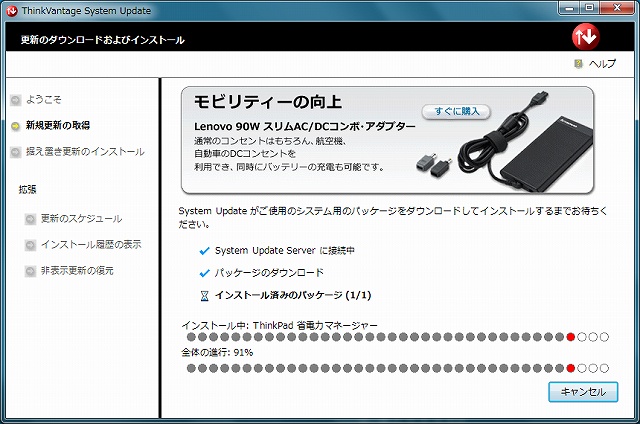Maximize the System Update window
Image resolution: width=640 pixels, height=424 pixels.
pos(590,8)
